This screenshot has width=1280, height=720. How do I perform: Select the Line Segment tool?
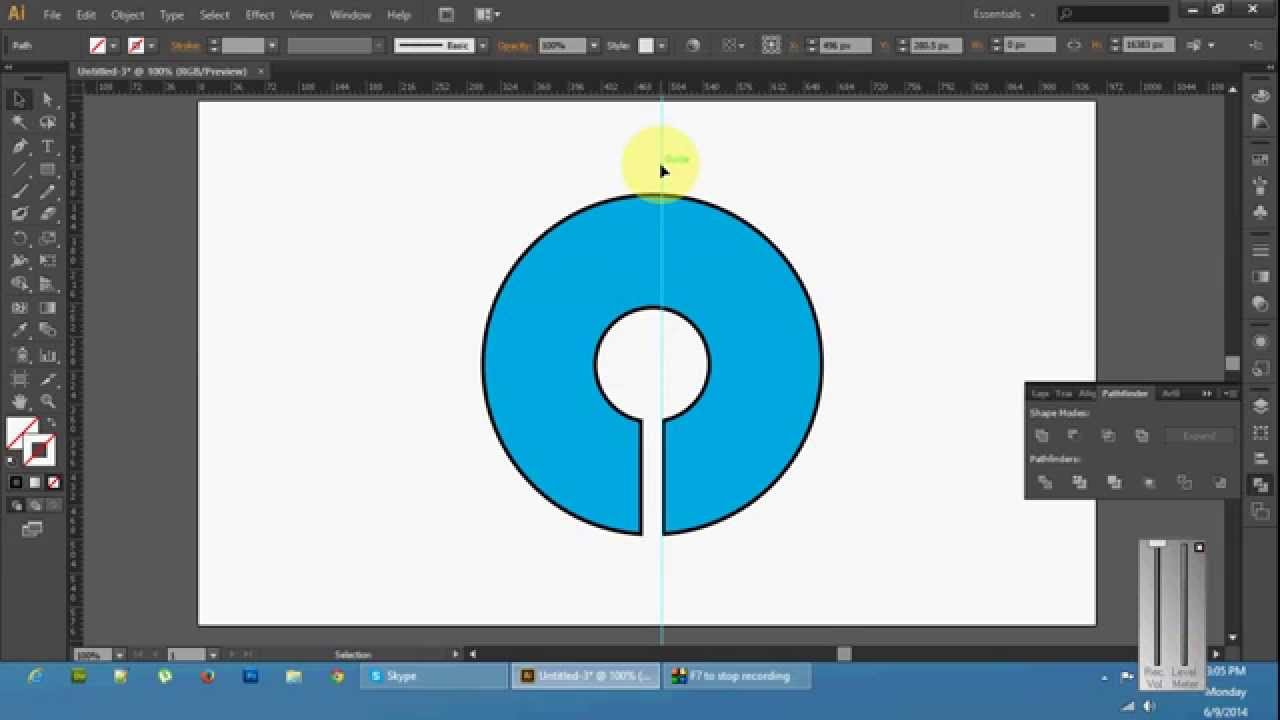pos(19,169)
